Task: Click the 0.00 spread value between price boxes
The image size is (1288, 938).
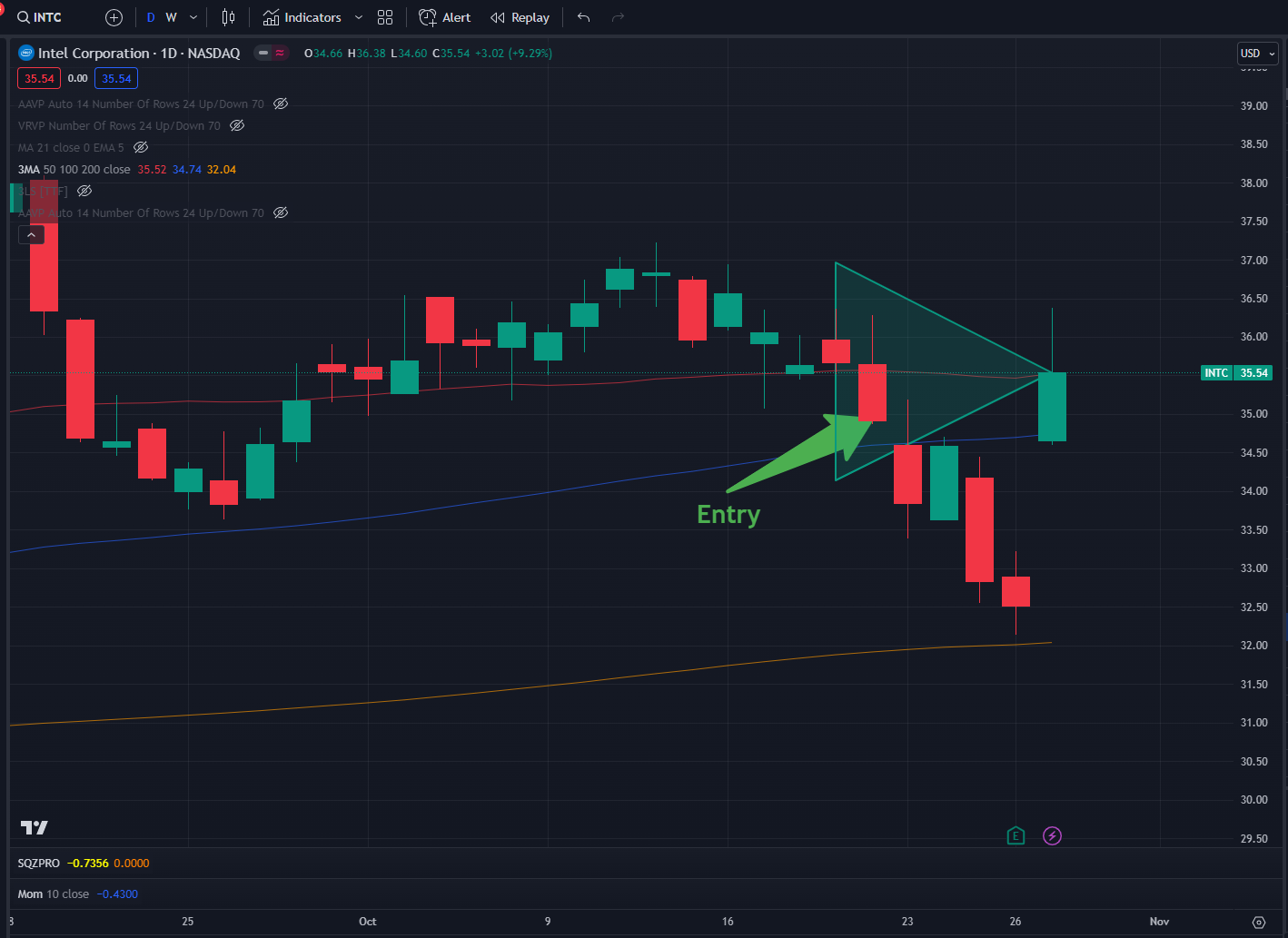Action: [78, 79]
